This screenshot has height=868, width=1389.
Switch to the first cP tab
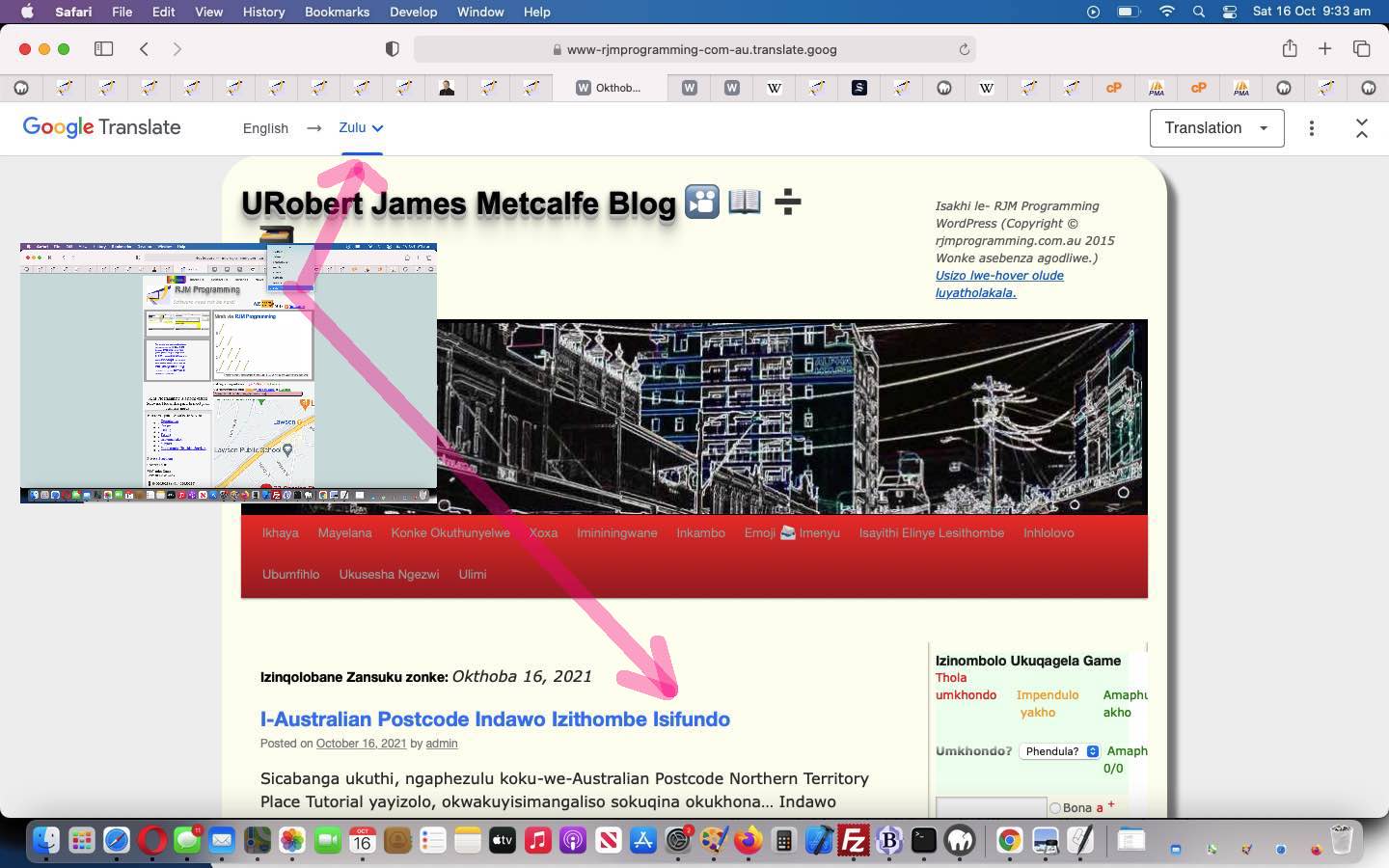(x=1114, y=88)
